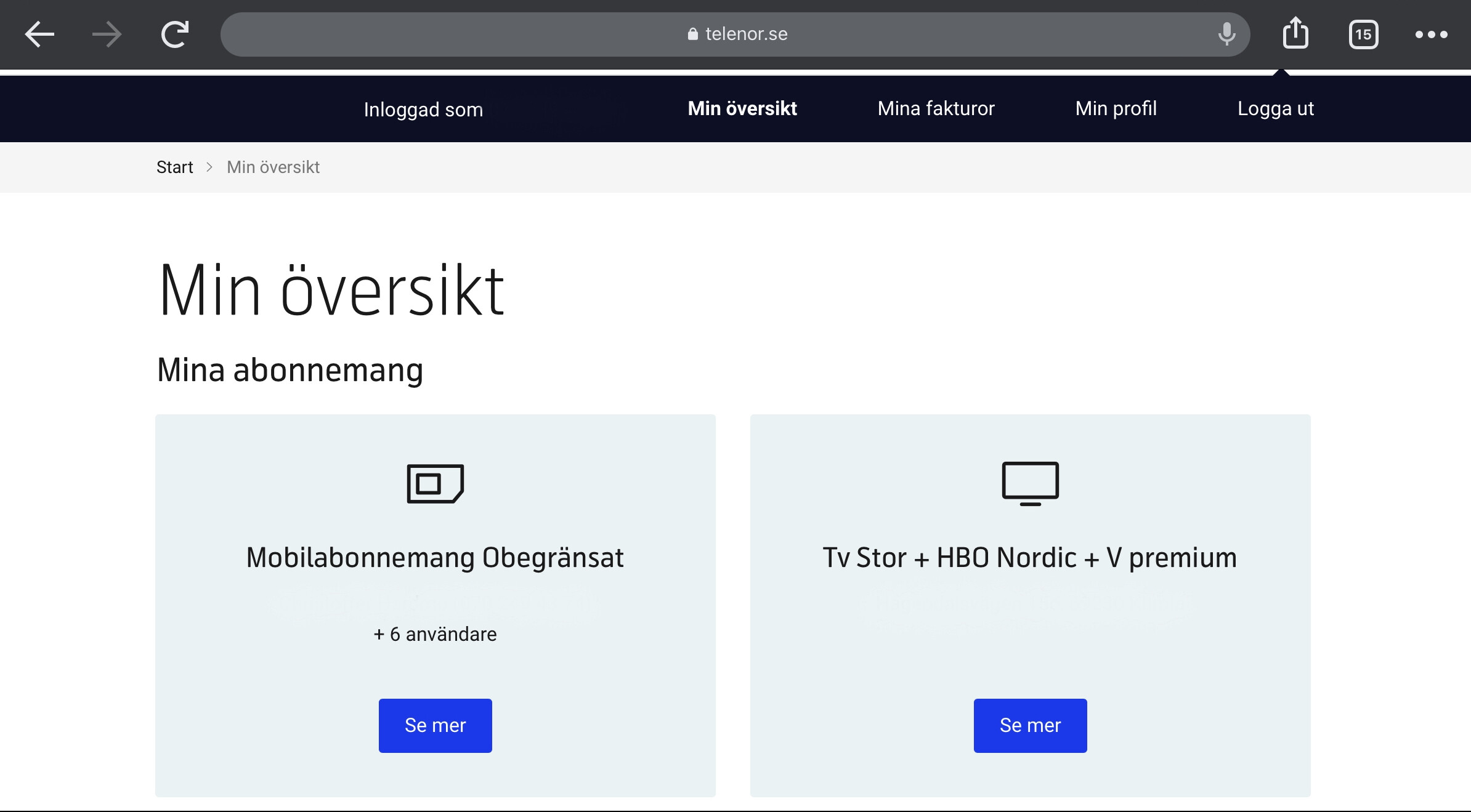Screen dimensions: 1471x812
Task: Click the Start breadcrumb link
Action: 174,167
